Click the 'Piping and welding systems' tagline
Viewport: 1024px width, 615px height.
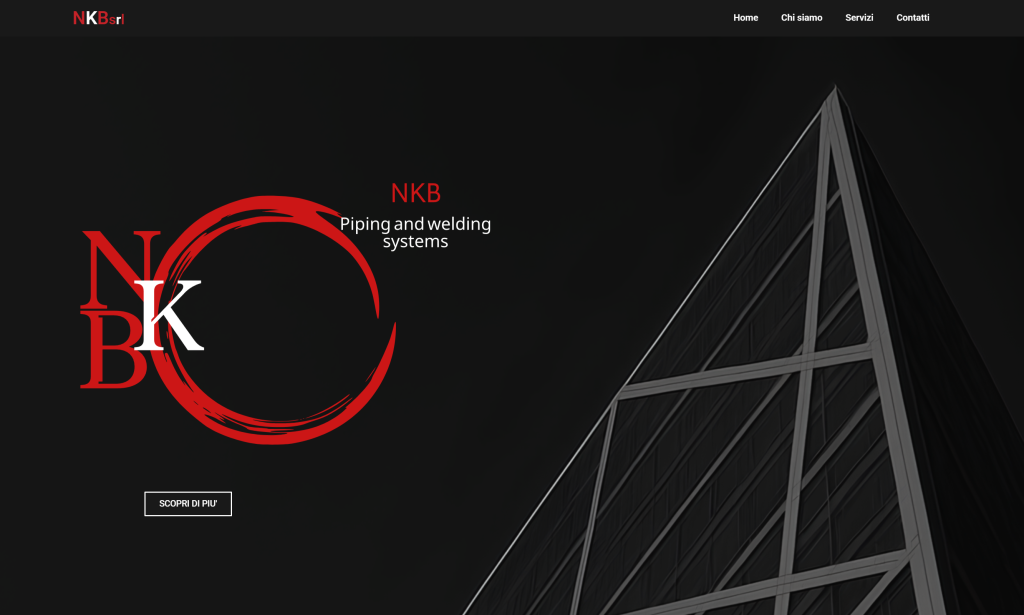415,232
